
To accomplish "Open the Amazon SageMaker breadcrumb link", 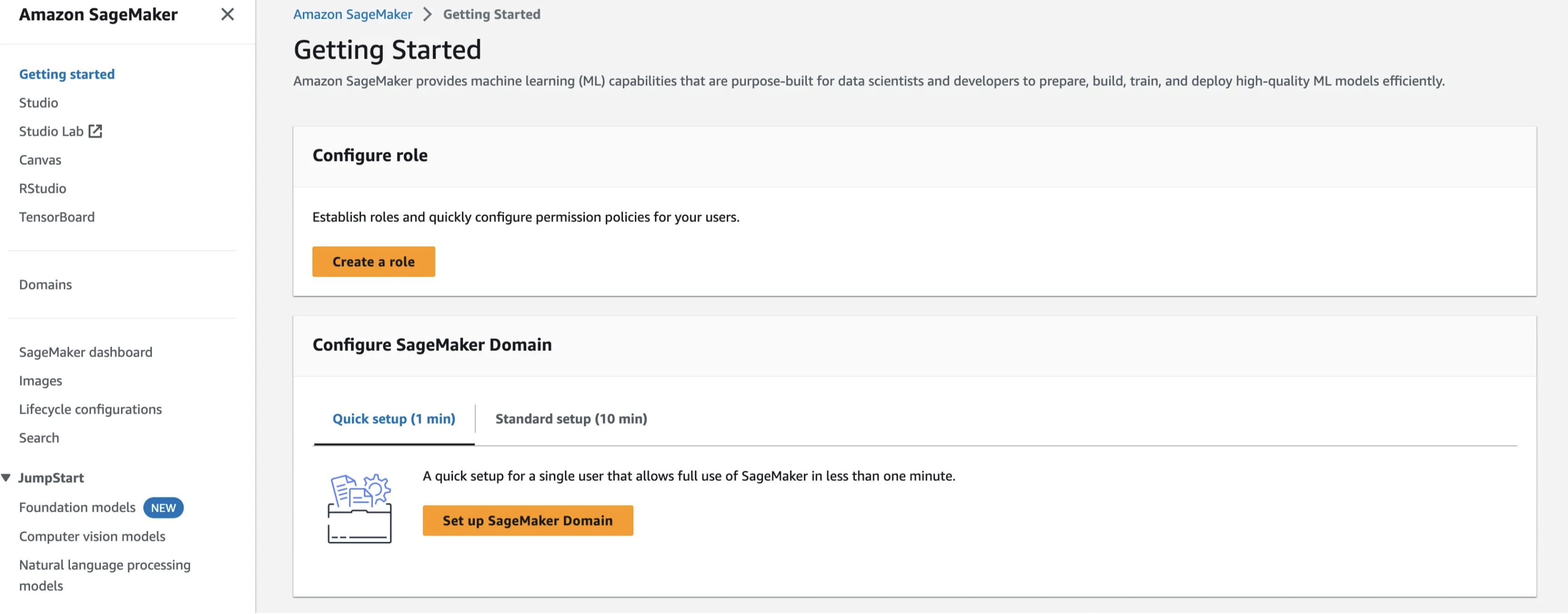I will pos(352,14).
